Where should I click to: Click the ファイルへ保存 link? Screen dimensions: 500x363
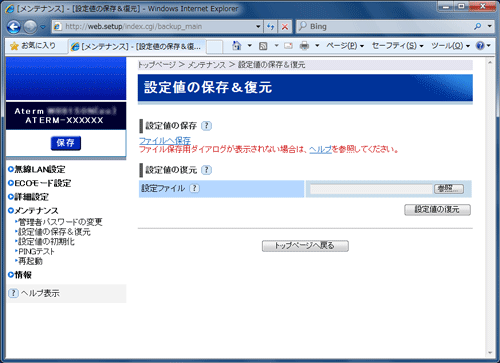click(165, 141)
